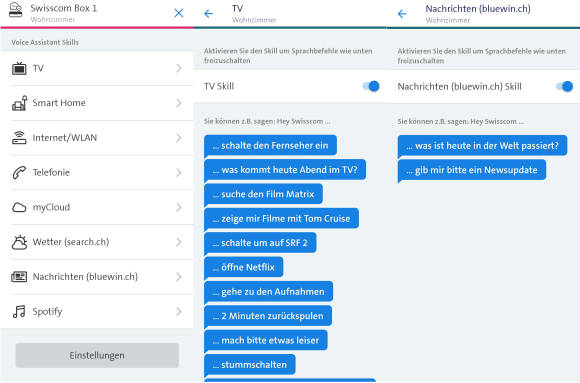Click the TV television icon
This screenshot has height=383, width=580.
point(19,68)
